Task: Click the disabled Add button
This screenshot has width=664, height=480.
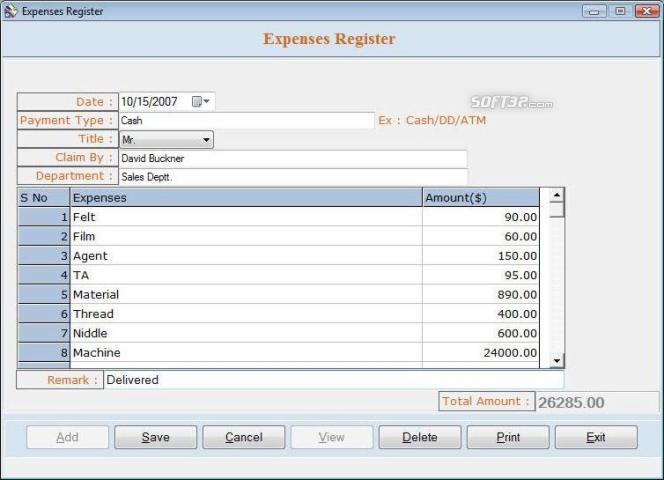Action: tap(67, 437)
